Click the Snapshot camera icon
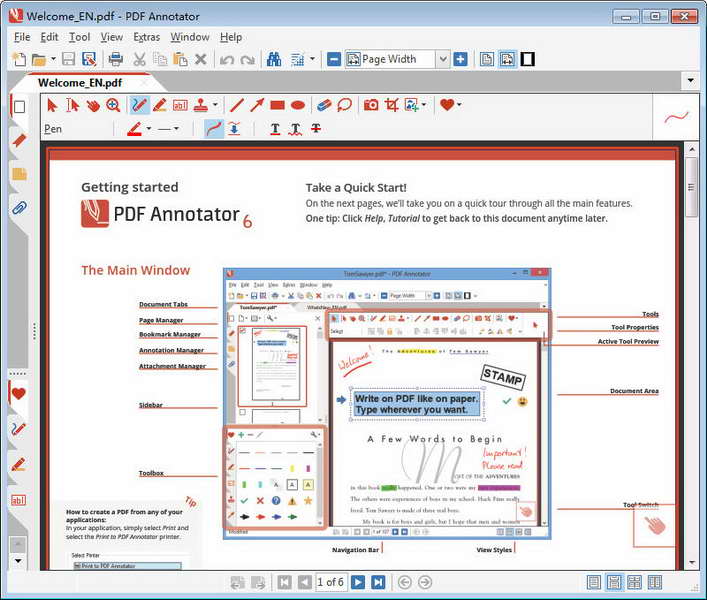 [x=371, y=105]
